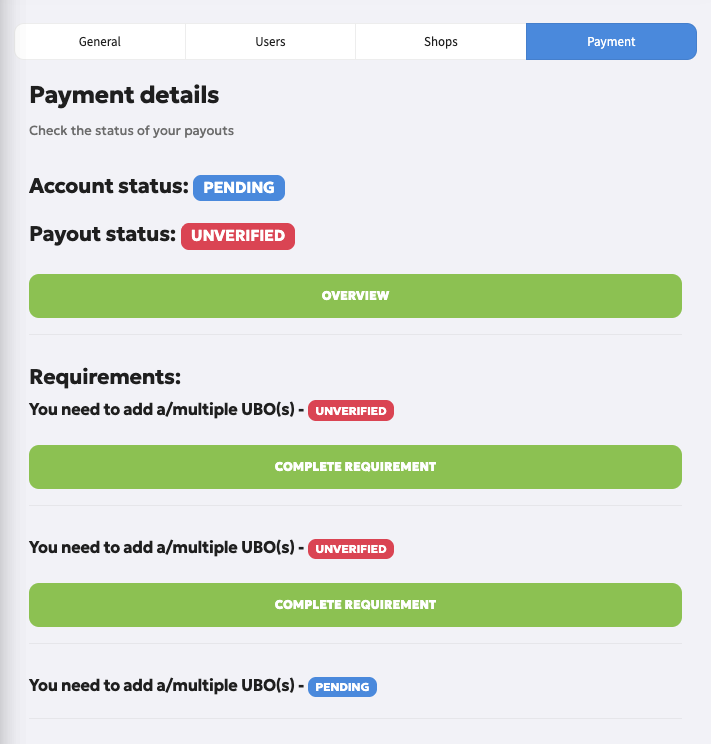Viewport: 711px width, 744px height.
Task: Click the first requirement's Unverified badge
Action: click(351, 410)
